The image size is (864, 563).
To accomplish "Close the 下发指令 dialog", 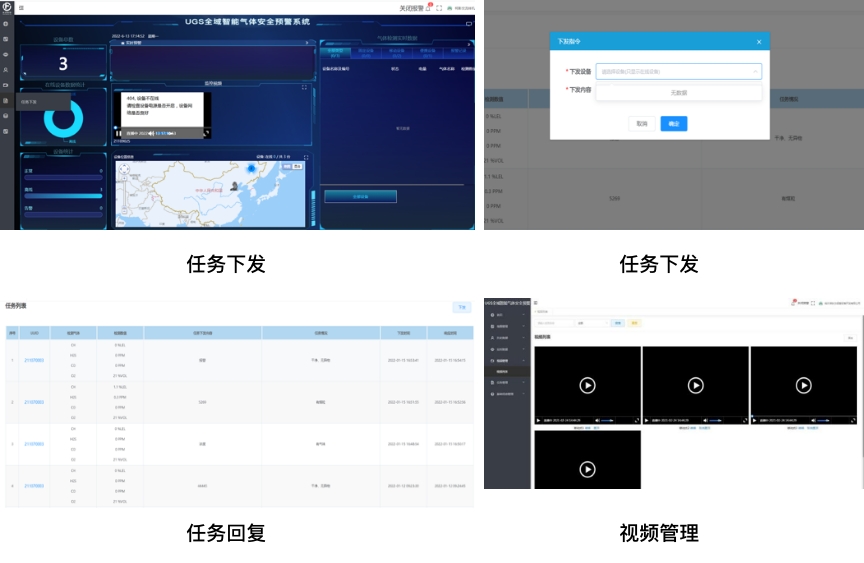I will pos(759,42).
